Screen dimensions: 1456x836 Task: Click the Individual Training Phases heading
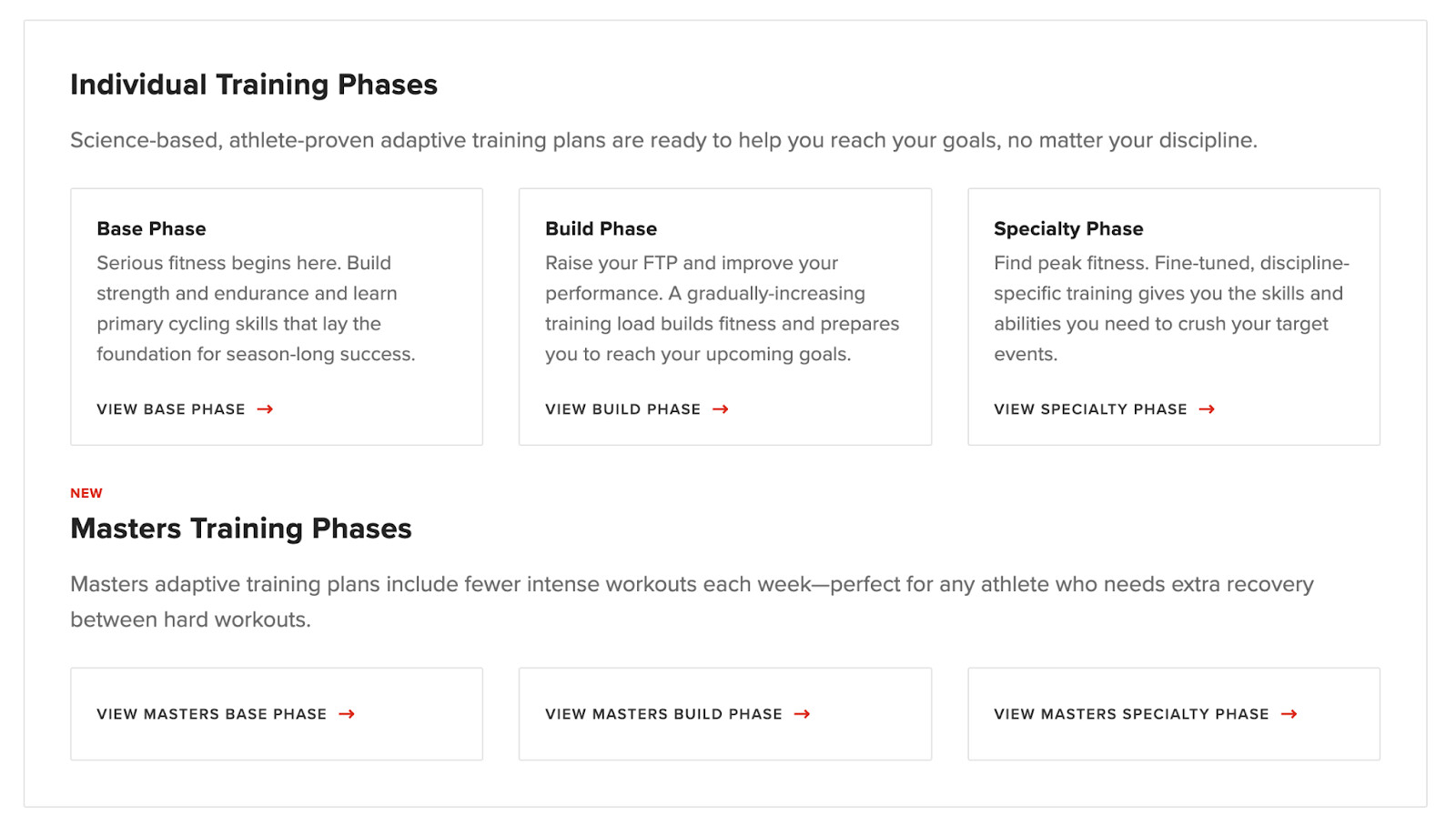253,84
